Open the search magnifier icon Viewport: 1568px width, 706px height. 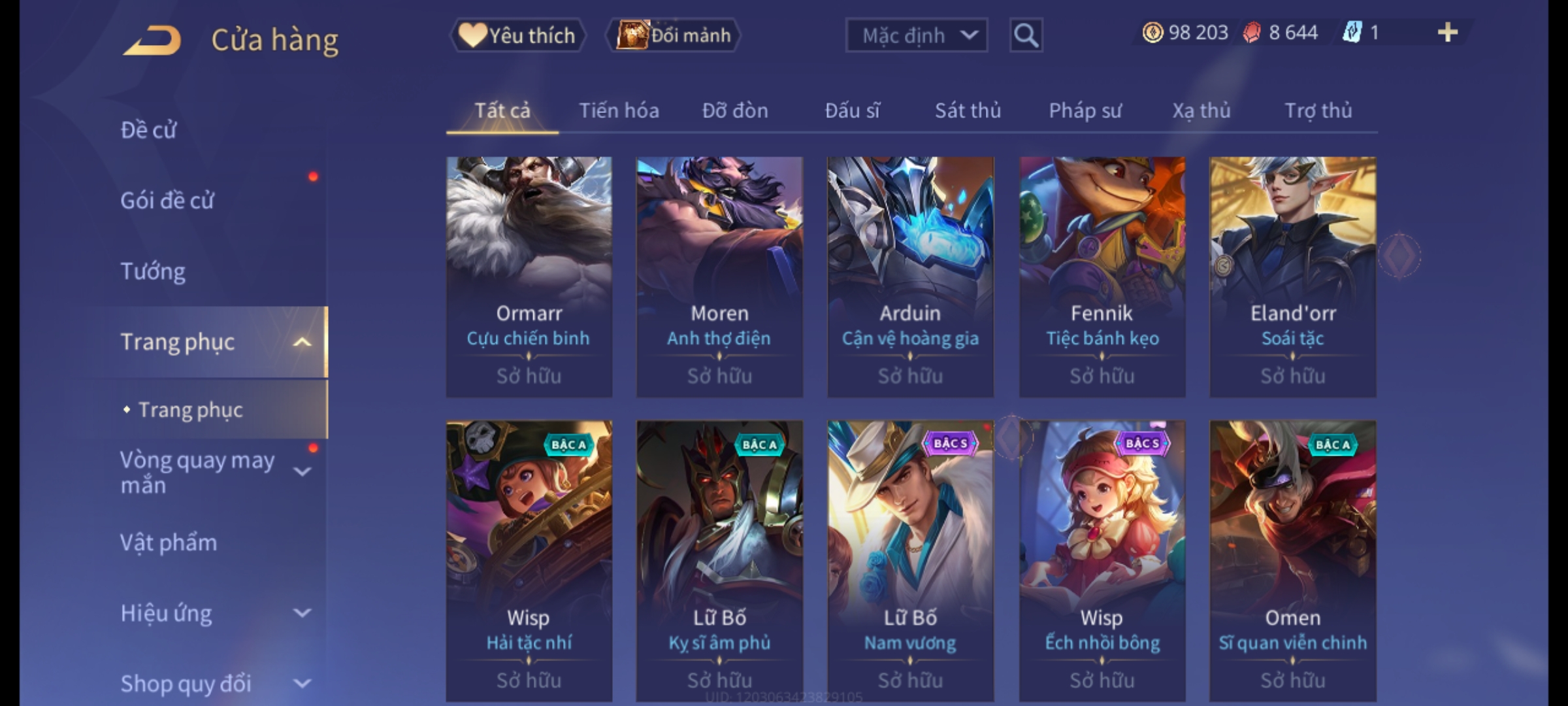click(1026, 35)
